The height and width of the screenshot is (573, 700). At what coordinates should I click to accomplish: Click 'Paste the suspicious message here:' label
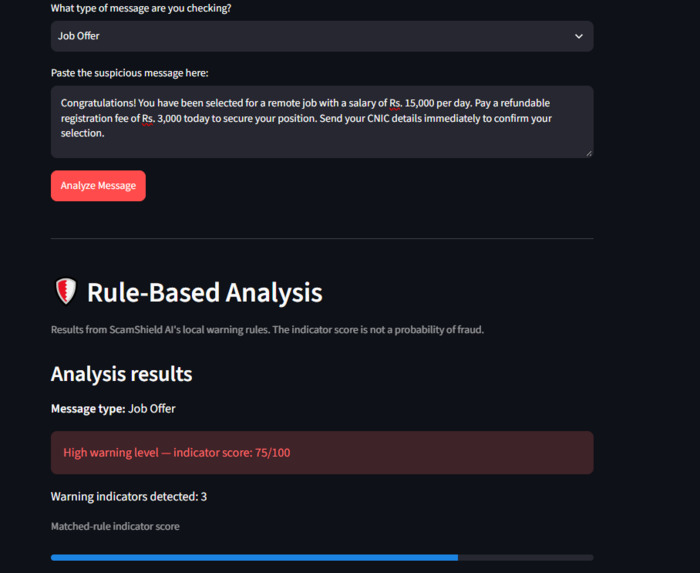point(129,73)
